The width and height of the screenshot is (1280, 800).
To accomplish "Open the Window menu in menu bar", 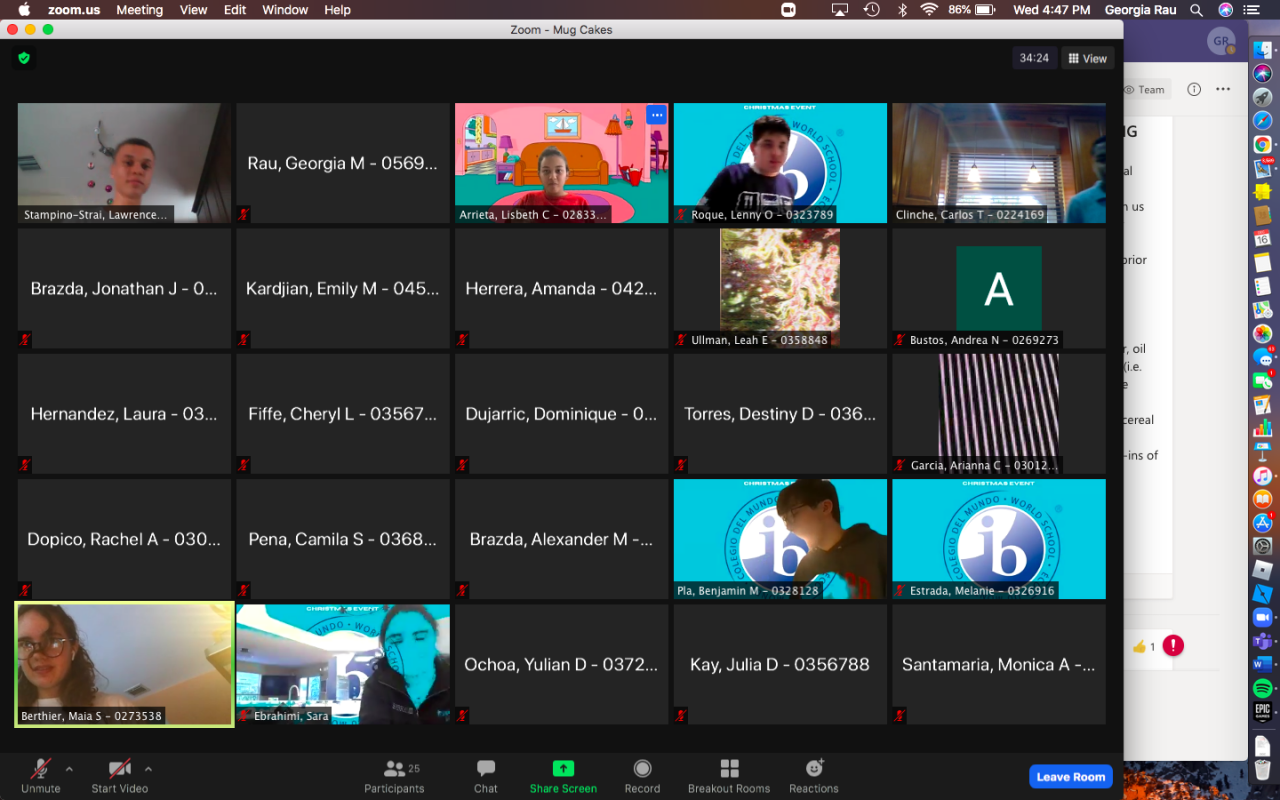I will 285,10.
